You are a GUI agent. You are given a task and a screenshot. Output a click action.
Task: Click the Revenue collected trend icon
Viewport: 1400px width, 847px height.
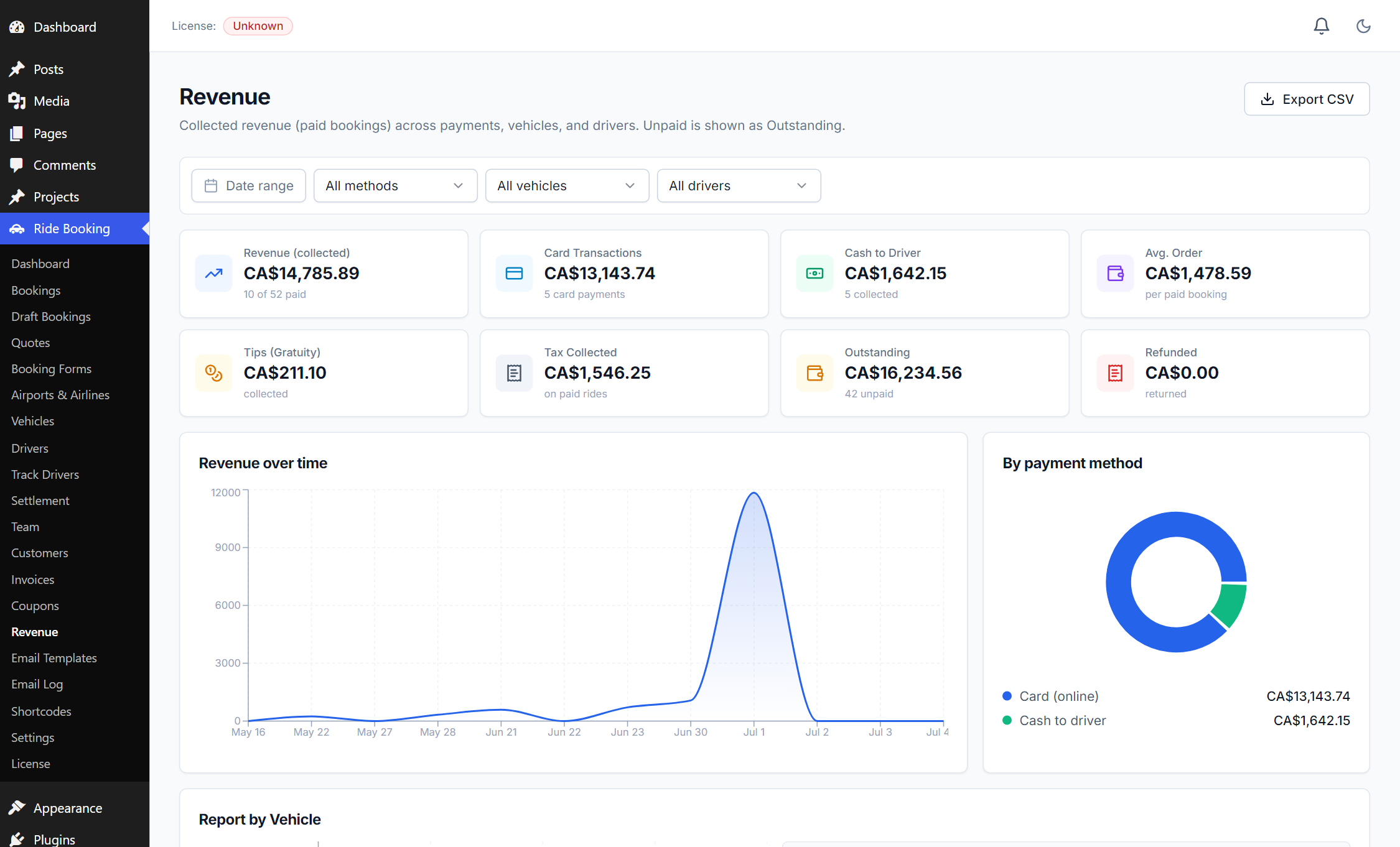pyautogui.click(x=214, y=274)
